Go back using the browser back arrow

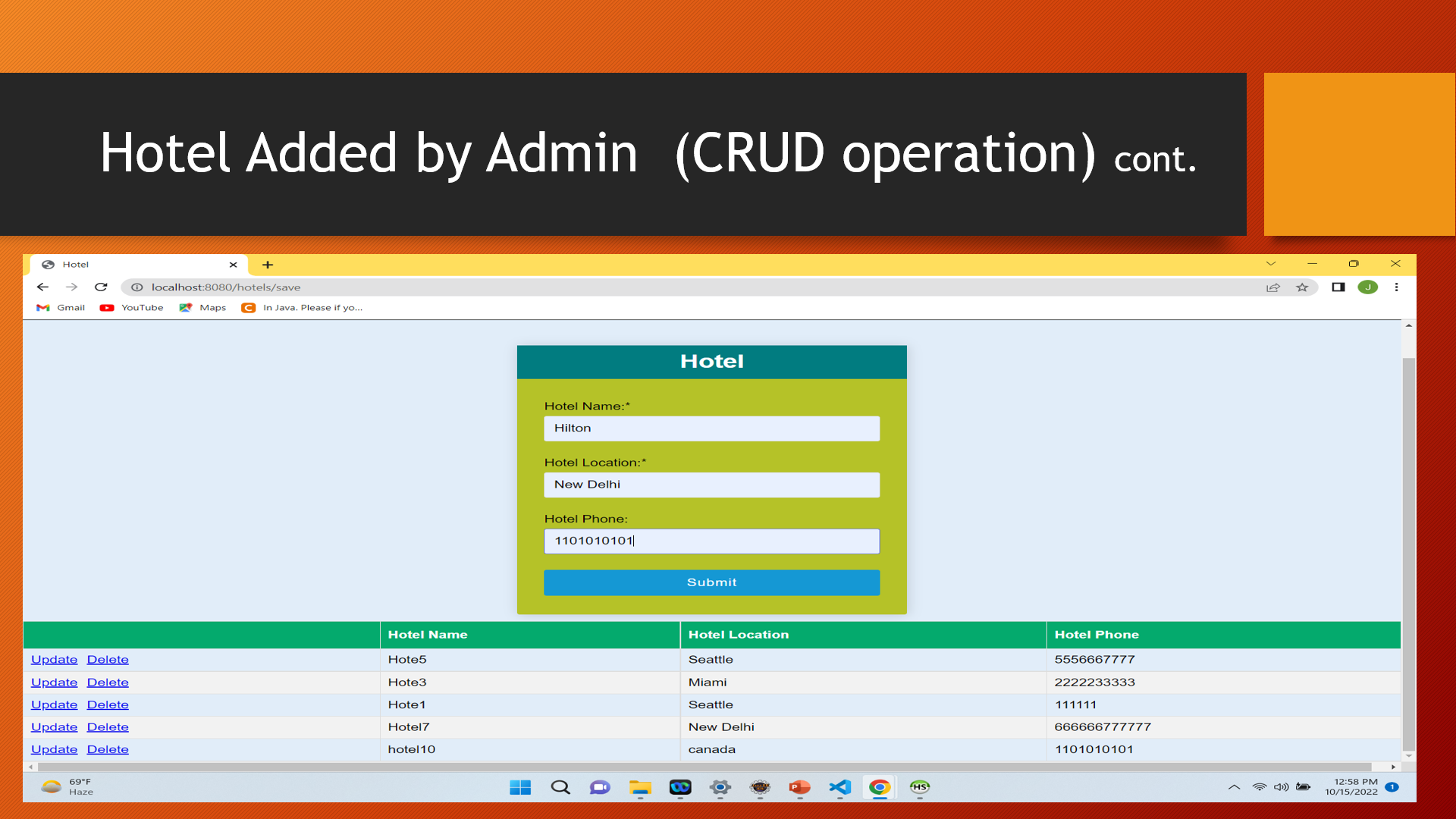point(42,287)
